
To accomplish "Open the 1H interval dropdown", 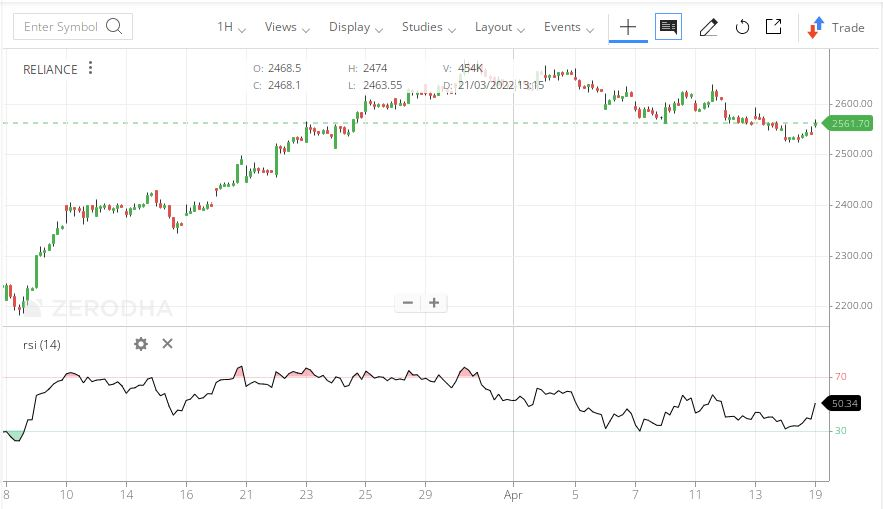I will [231, 27].
